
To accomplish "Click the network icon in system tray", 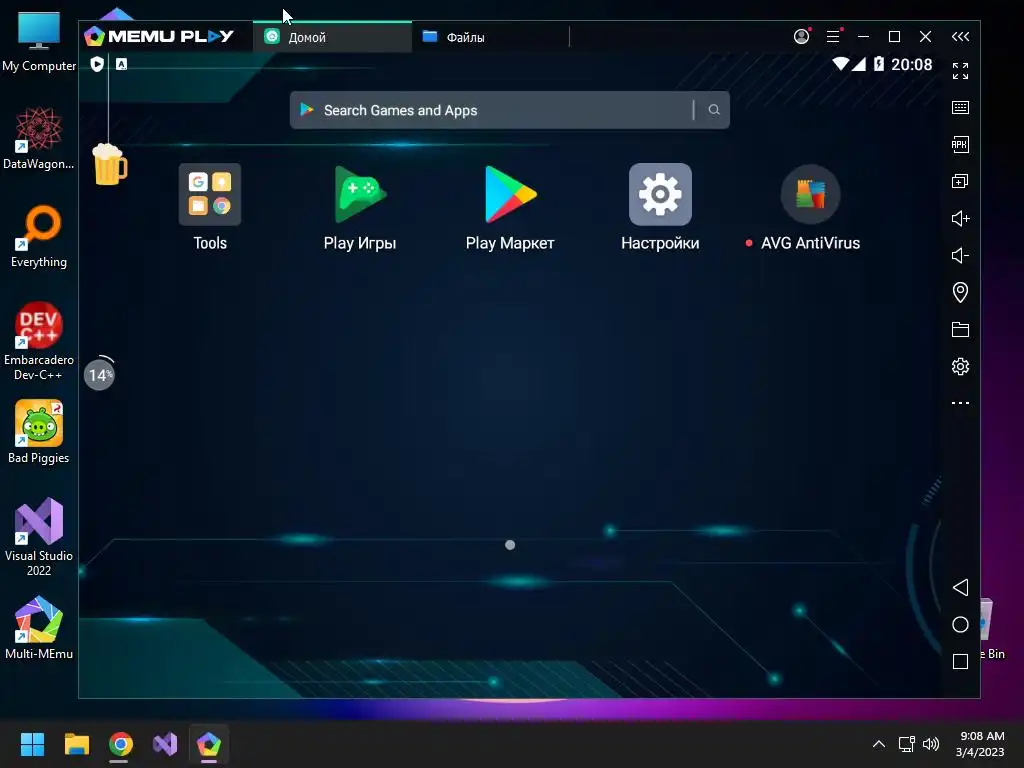I will [x=906, y=744].
